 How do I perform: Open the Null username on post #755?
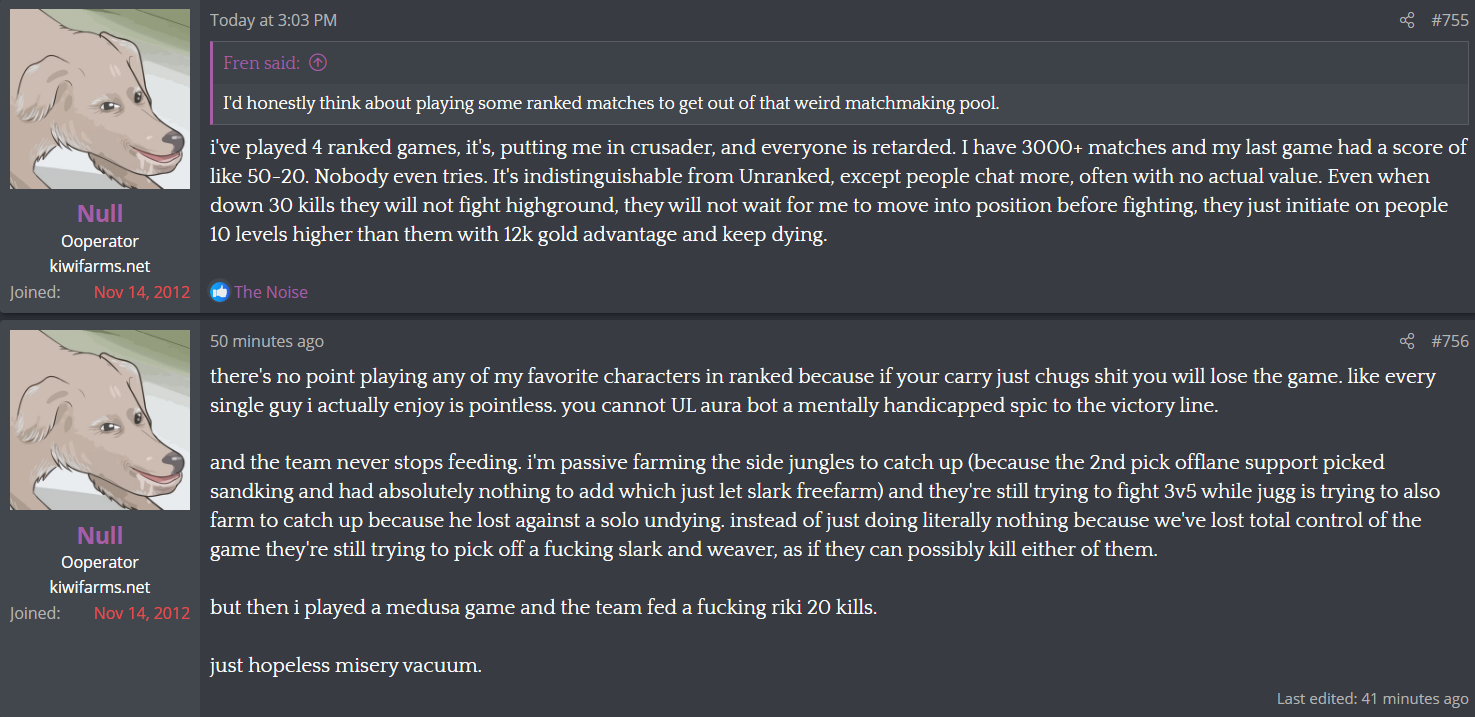(100, 213)
